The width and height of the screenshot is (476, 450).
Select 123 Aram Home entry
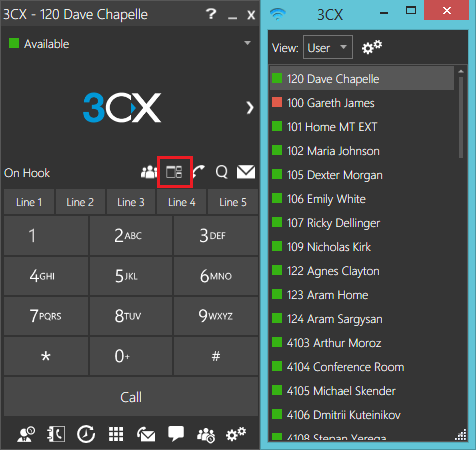pos(362,295)
